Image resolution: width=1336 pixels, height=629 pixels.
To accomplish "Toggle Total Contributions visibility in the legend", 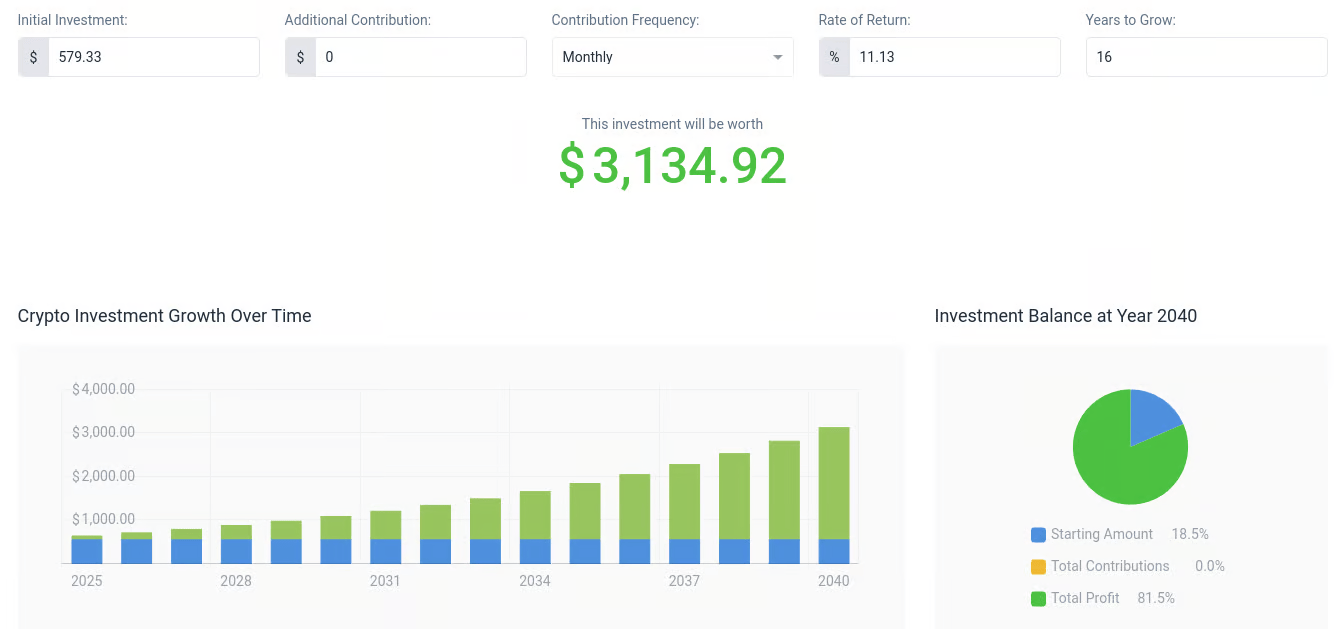I will coord(1100,566).
